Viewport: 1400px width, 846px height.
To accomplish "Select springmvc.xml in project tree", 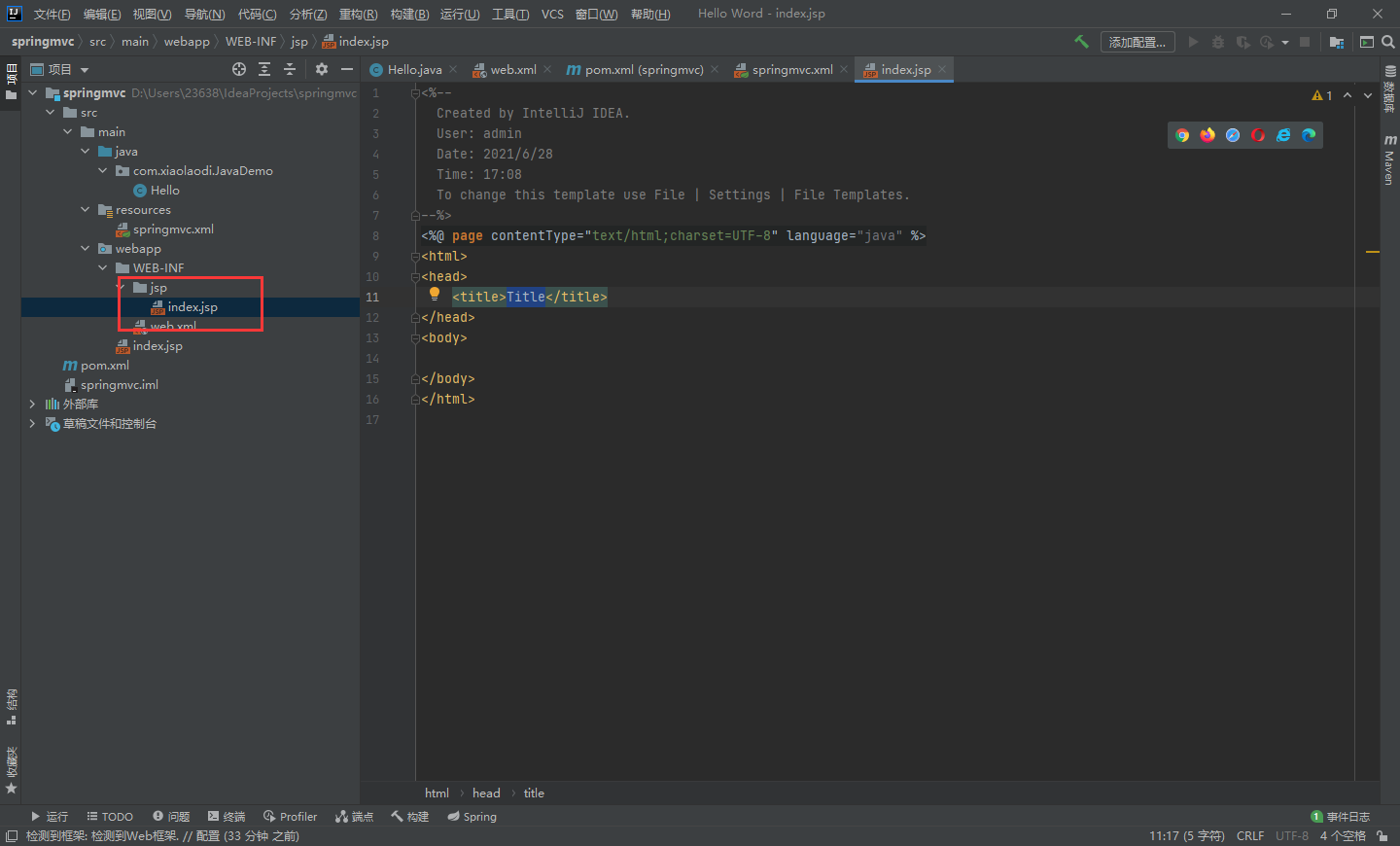I will click(173, 229).
